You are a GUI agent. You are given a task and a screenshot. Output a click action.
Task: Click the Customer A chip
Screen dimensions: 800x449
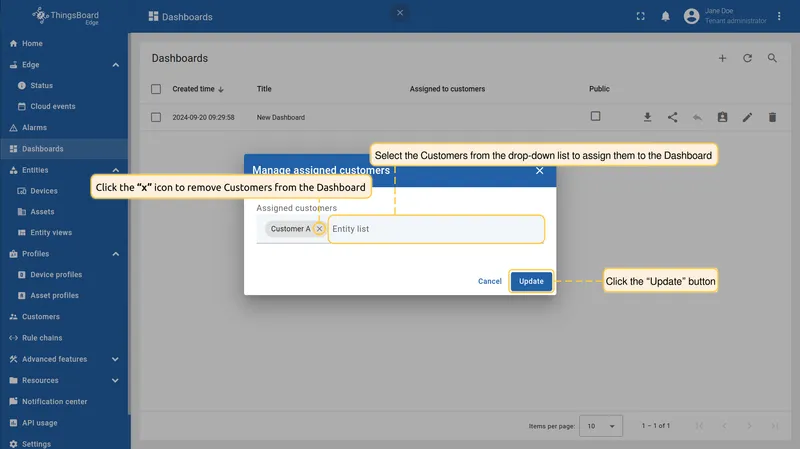click(x=290, y=229)
